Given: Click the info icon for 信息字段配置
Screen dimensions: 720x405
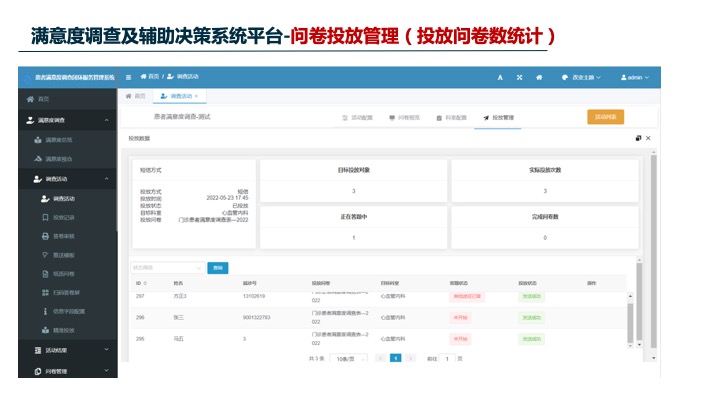Looking at the screenshot, I should point(45,311).
